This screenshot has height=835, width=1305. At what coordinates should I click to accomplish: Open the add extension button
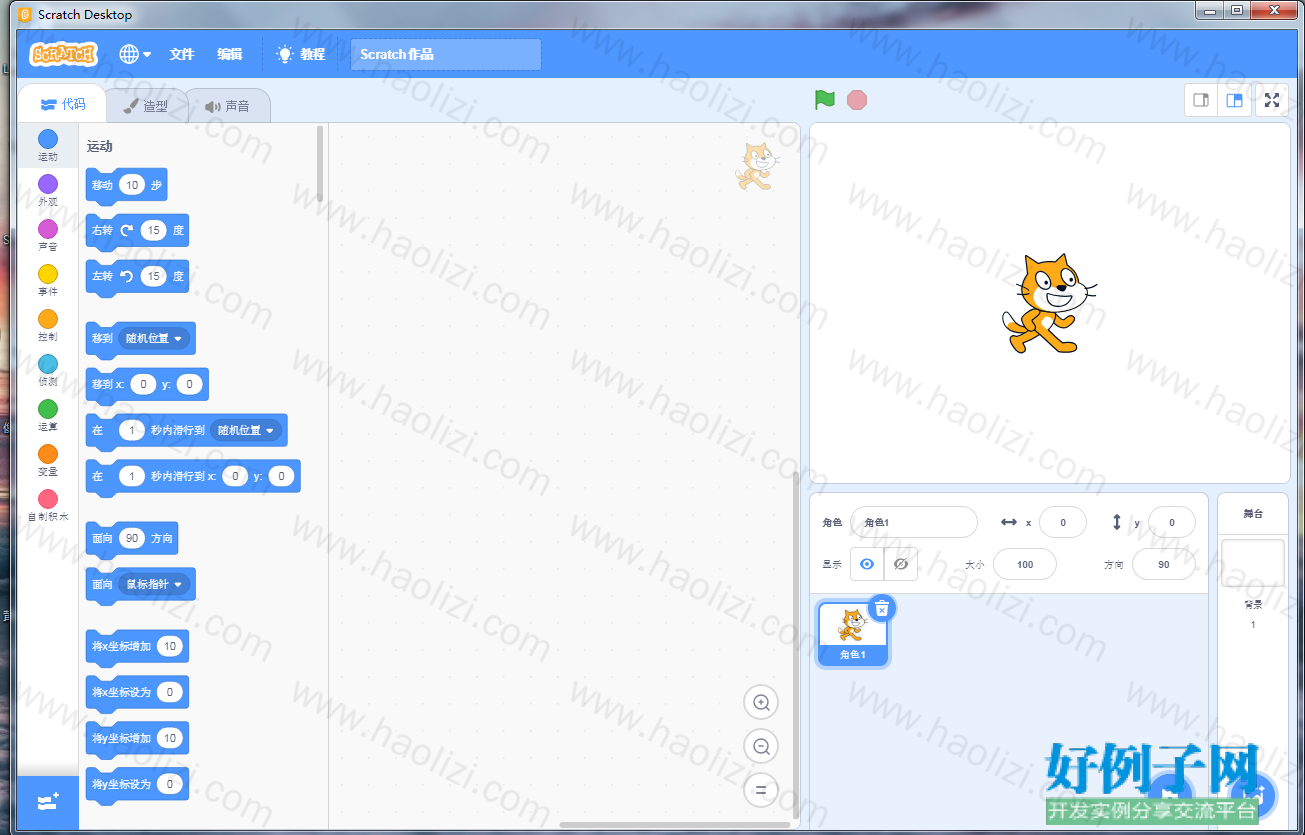47,803
